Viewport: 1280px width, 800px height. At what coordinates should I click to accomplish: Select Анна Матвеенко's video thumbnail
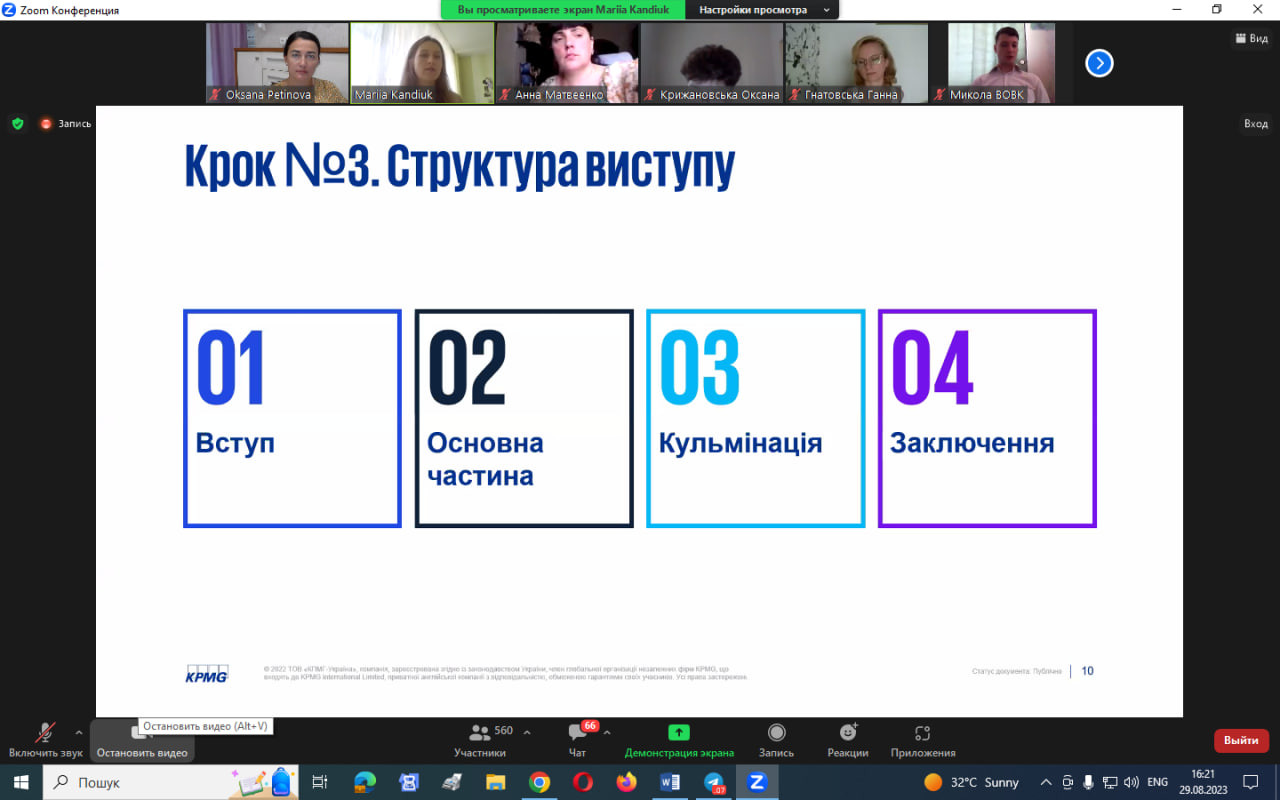pos(567,63)
